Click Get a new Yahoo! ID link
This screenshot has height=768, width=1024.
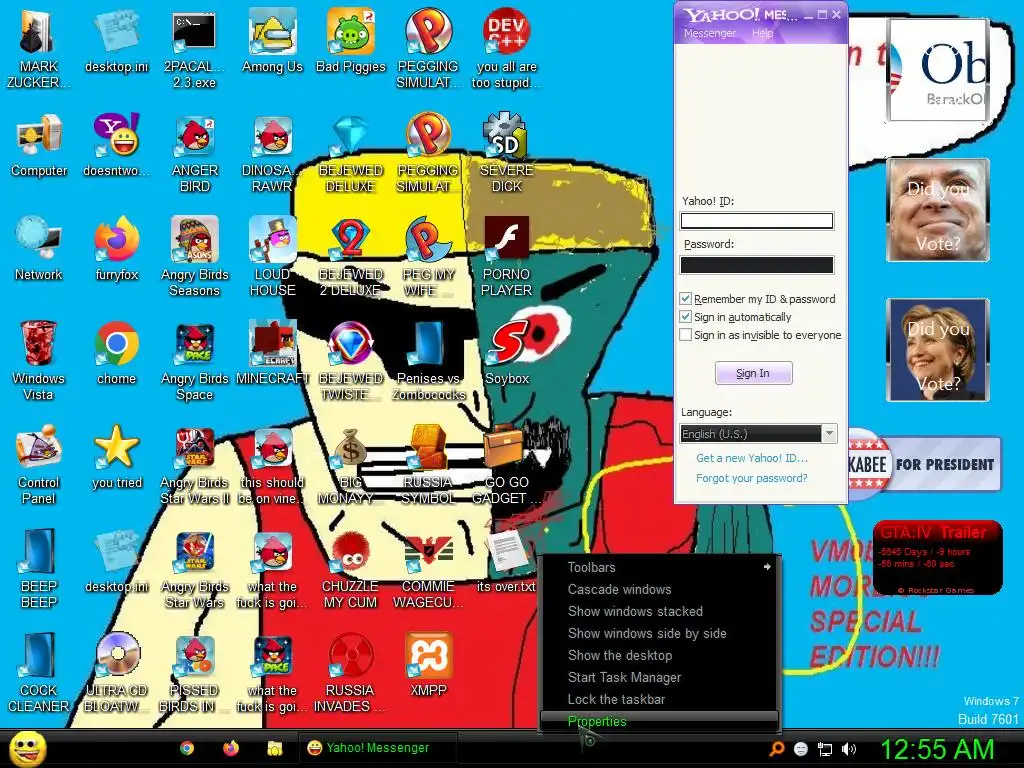pyautogui.click(x=752, y=458)
